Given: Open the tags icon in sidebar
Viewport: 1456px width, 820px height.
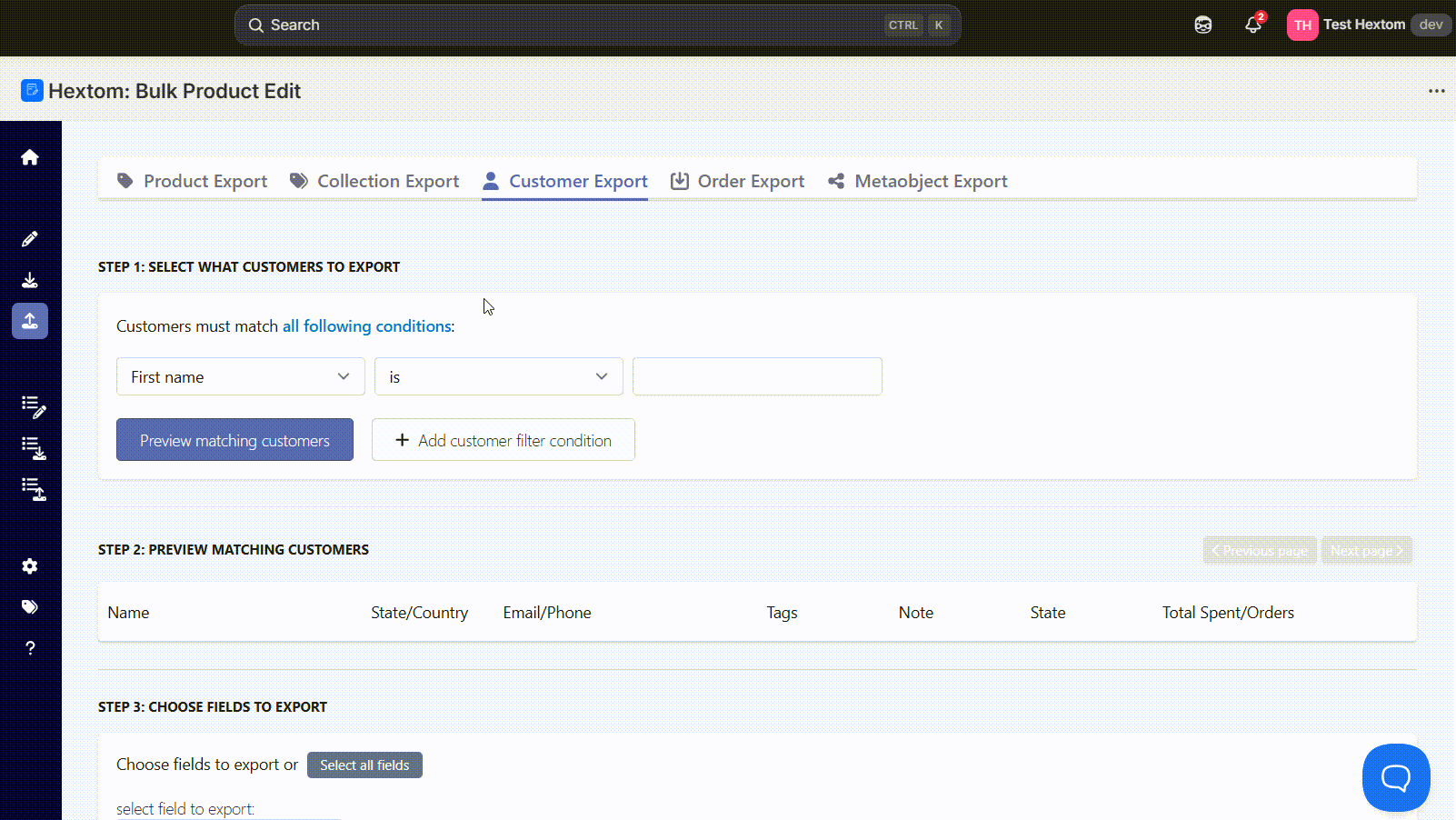Looking at the screenshot, I should [x=30, y=607].
